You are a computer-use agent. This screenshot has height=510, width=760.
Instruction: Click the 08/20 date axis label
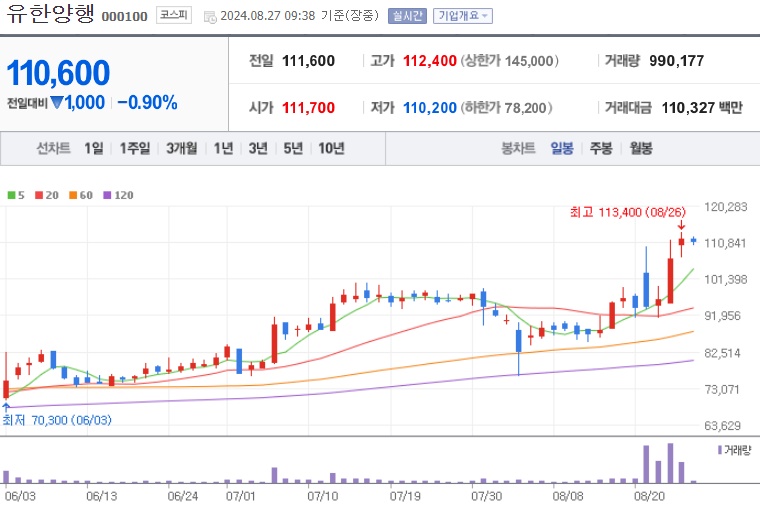coord(649,496)
